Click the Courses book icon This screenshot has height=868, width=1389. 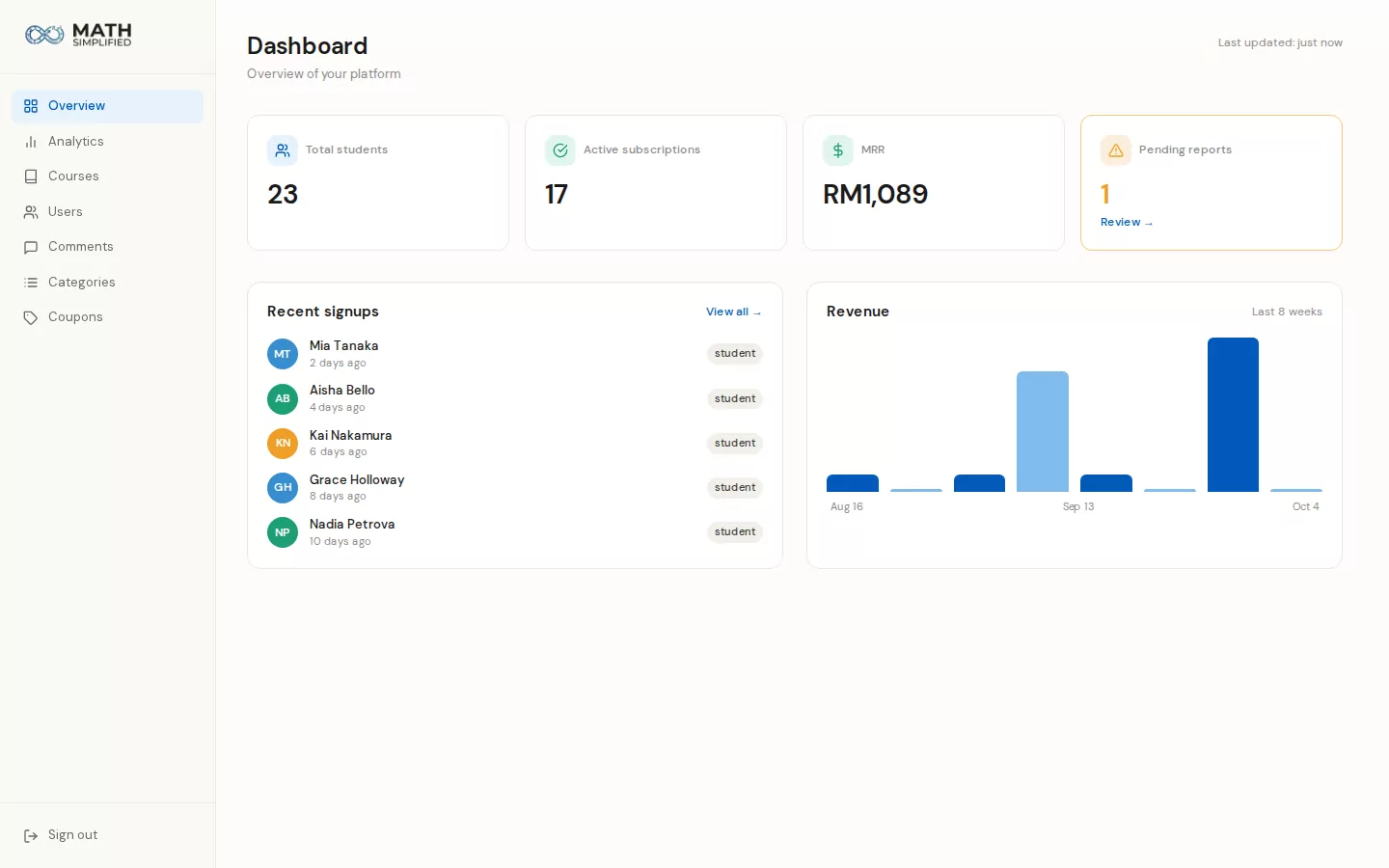tap(31, 176)
